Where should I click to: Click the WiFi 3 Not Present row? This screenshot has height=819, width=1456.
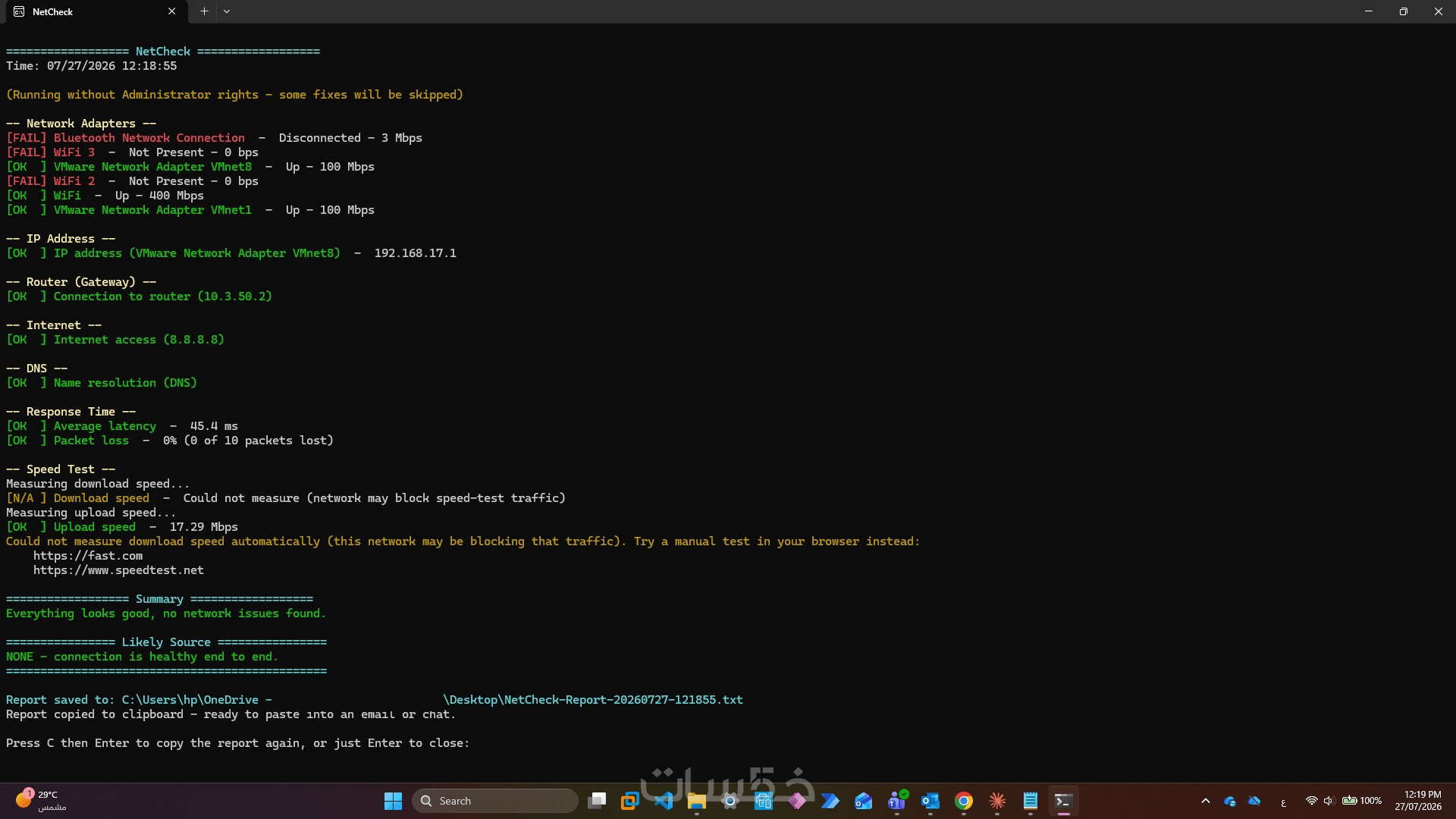(132, 152)
